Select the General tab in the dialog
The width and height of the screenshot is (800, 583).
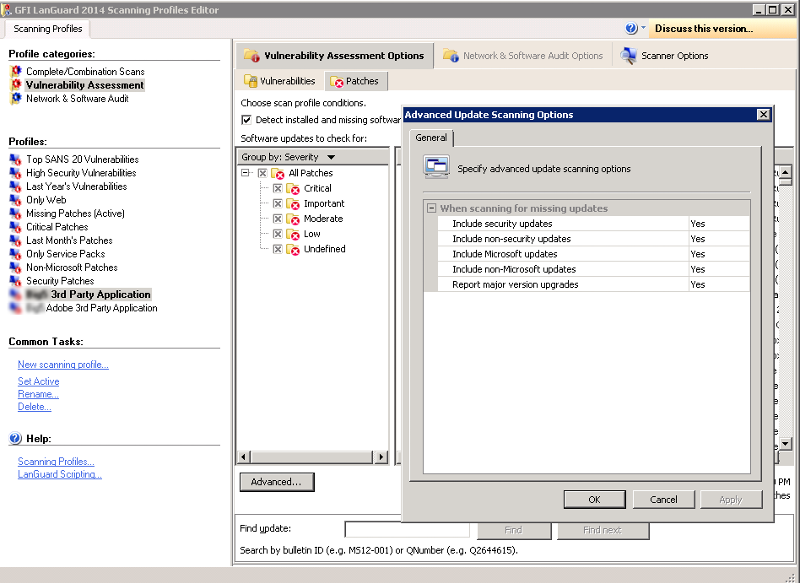[431, 138]
